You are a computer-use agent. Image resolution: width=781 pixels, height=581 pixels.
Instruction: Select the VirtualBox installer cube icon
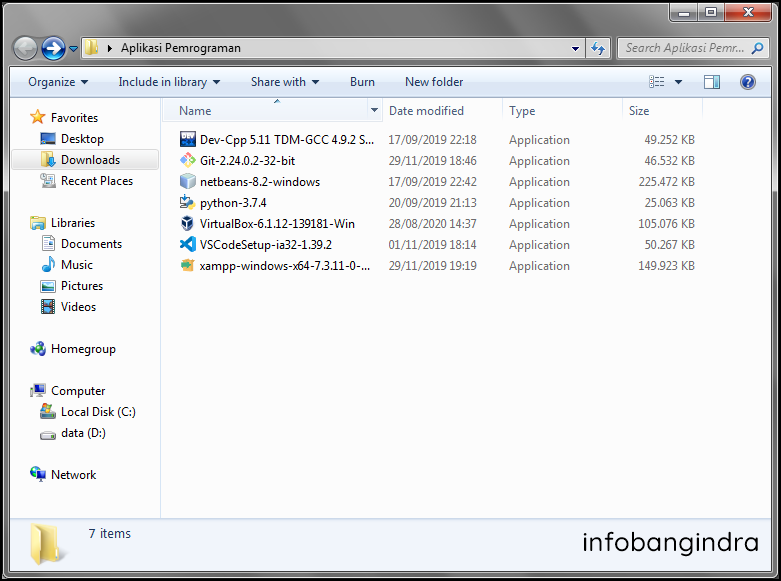tap(188, 223)
